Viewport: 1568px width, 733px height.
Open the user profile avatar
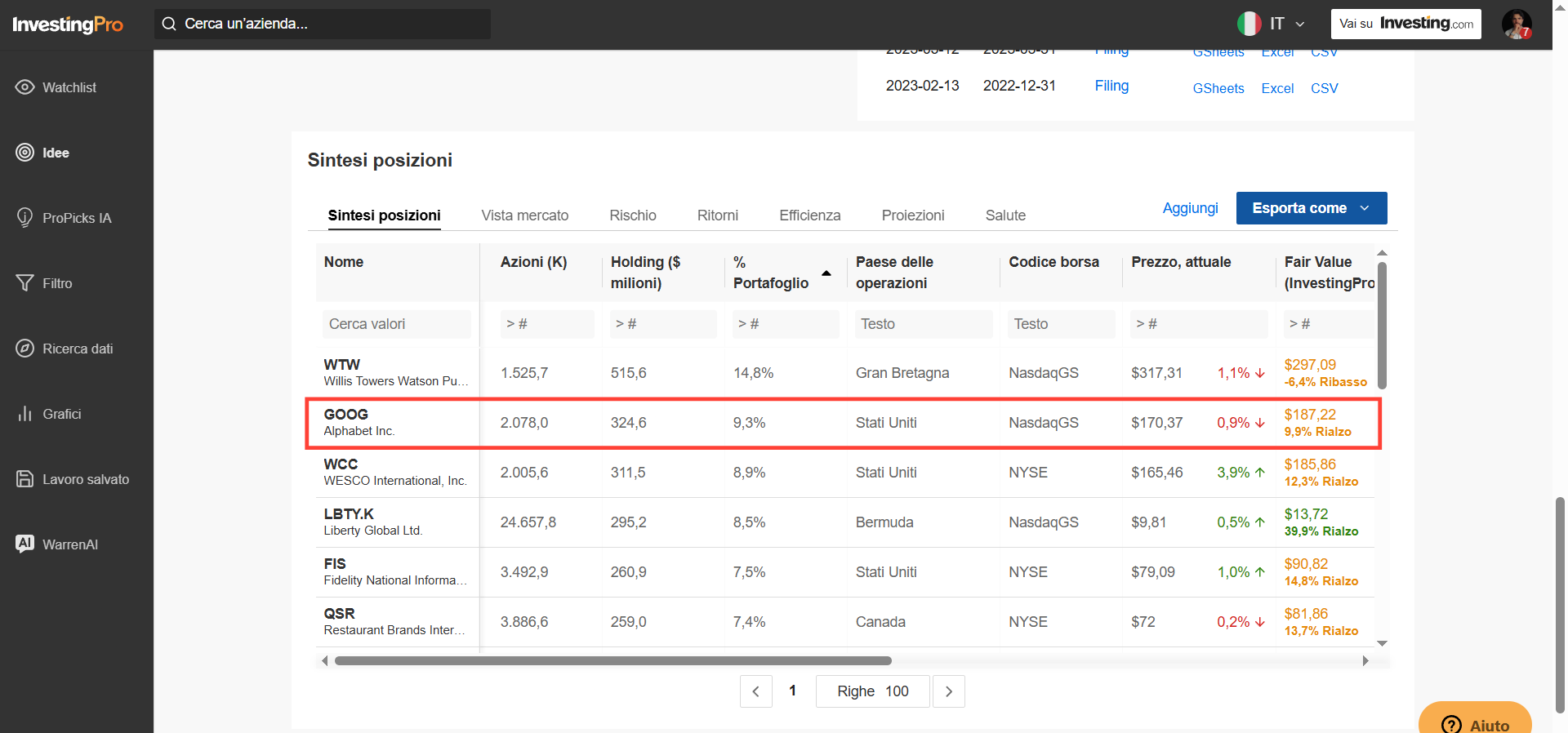(1517, 24)
